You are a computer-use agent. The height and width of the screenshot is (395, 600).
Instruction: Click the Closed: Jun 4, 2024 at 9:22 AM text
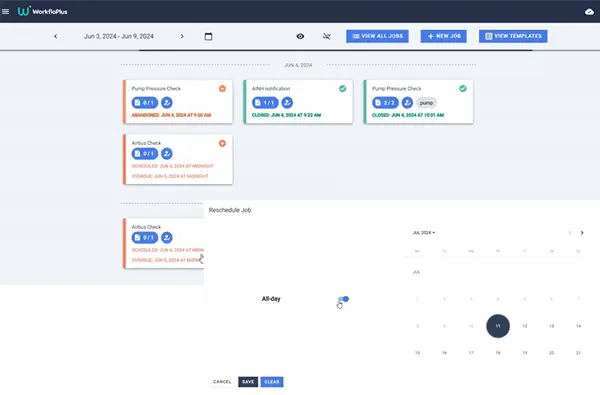pyautogui.click(x=286, y=115)
